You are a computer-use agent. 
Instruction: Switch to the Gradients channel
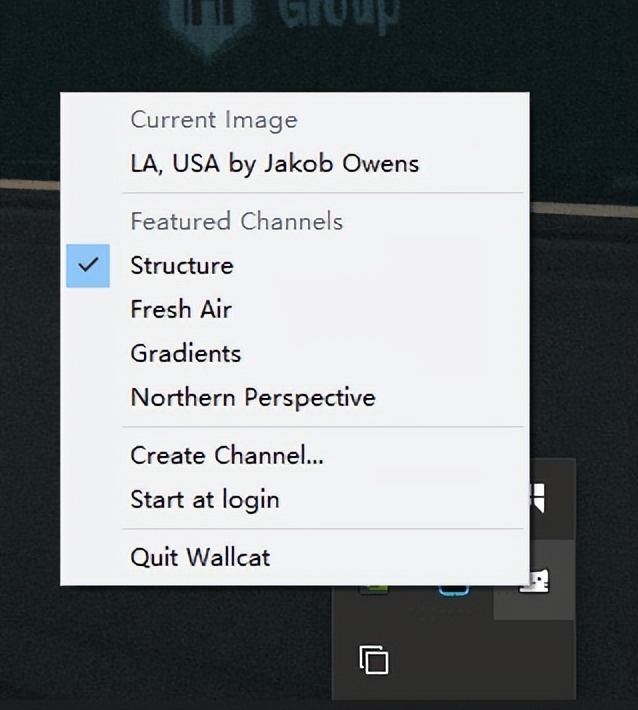(186, 353)
